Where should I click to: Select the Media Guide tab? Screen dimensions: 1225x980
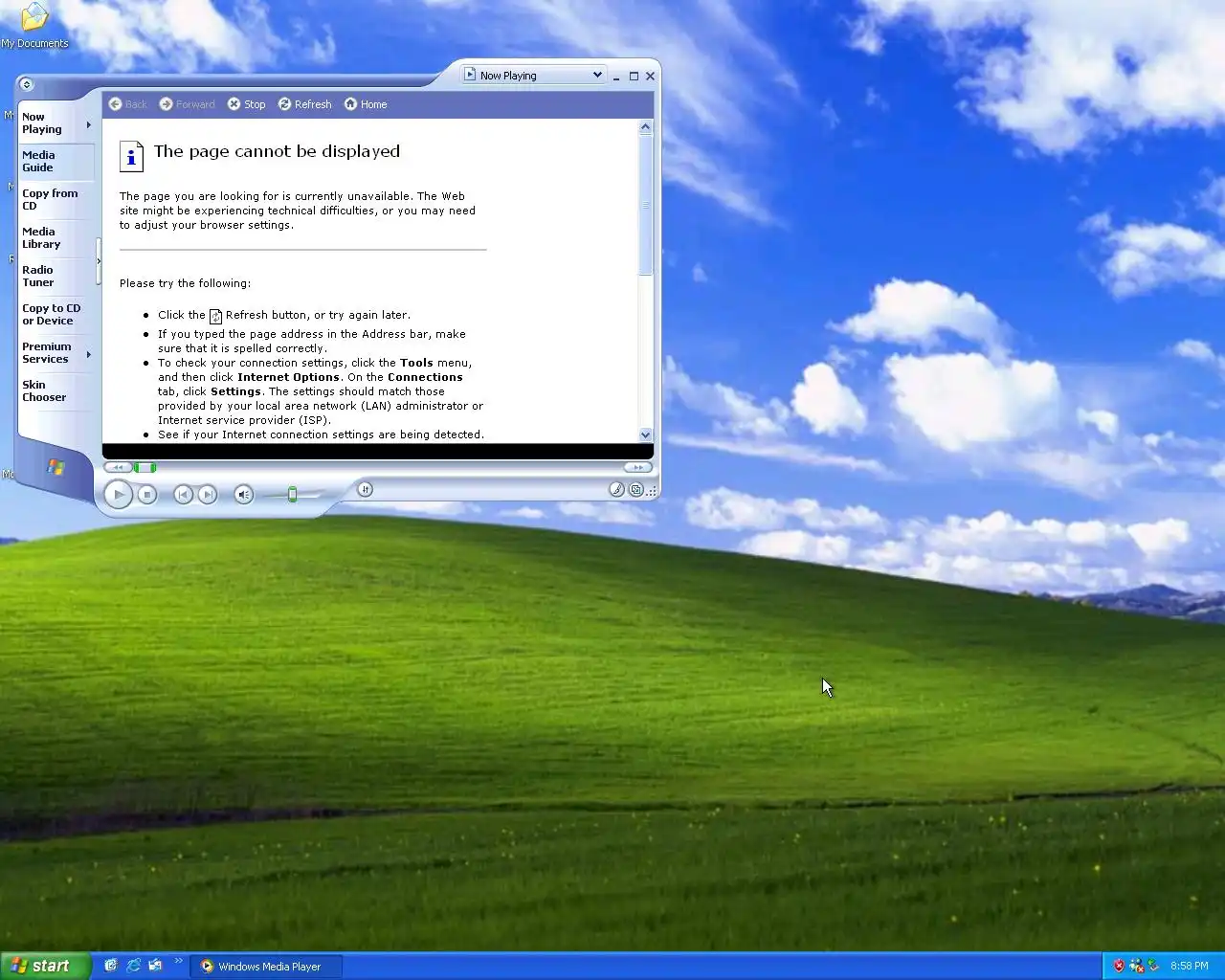click(x=56, y=162)
